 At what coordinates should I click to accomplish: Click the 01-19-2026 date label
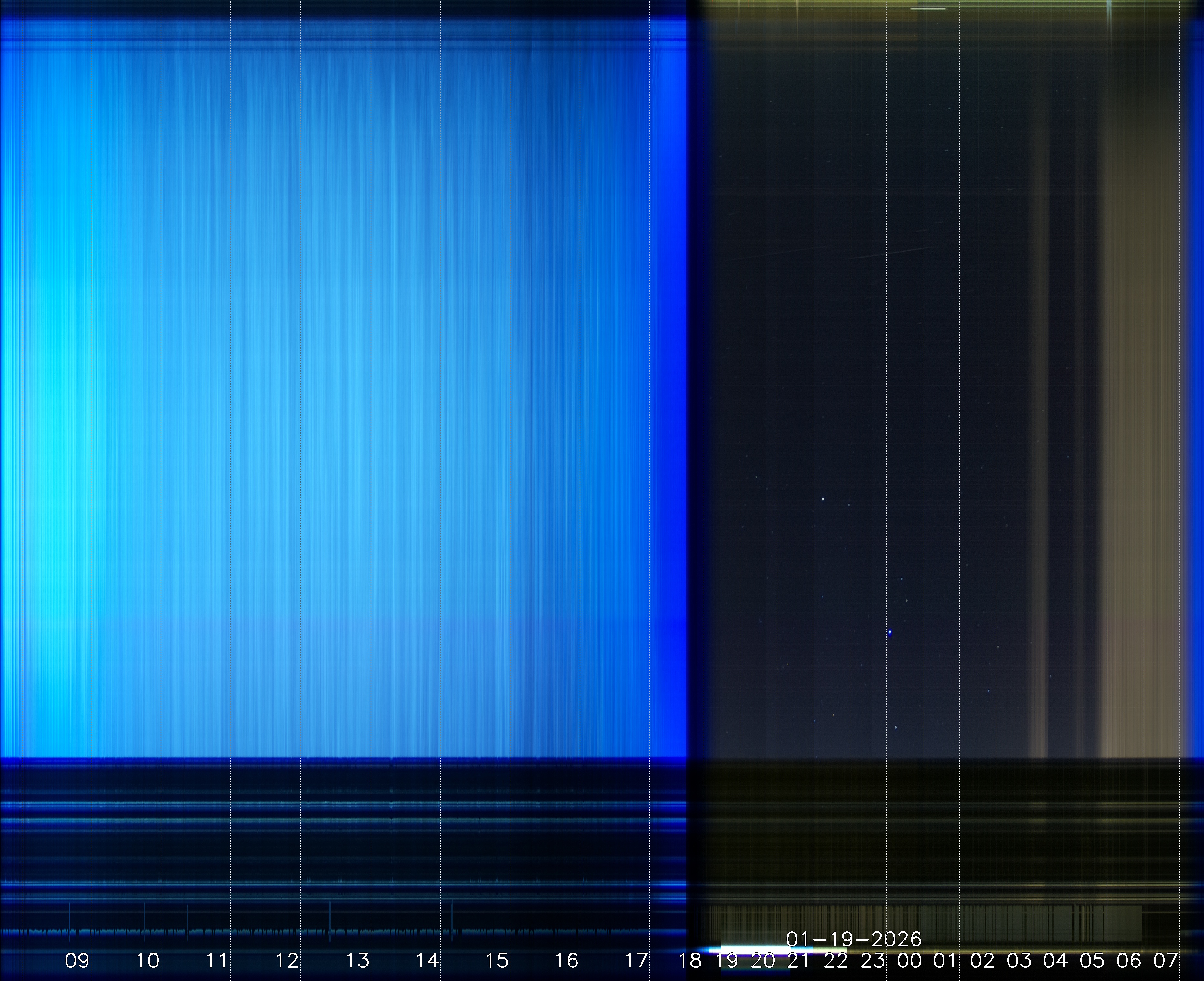[x=853, y=939]
